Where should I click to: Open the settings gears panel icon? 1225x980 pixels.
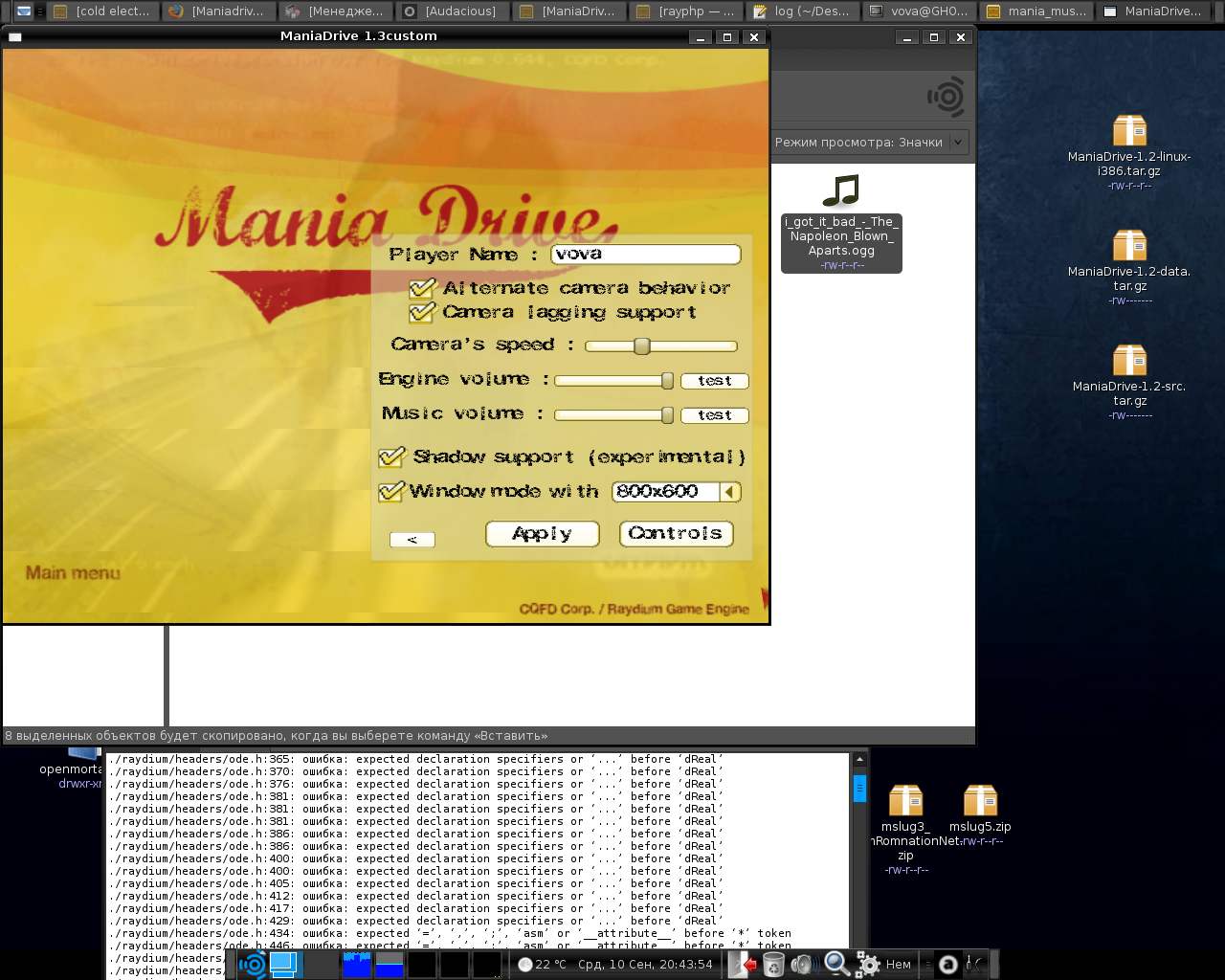(x=867, y=964)
